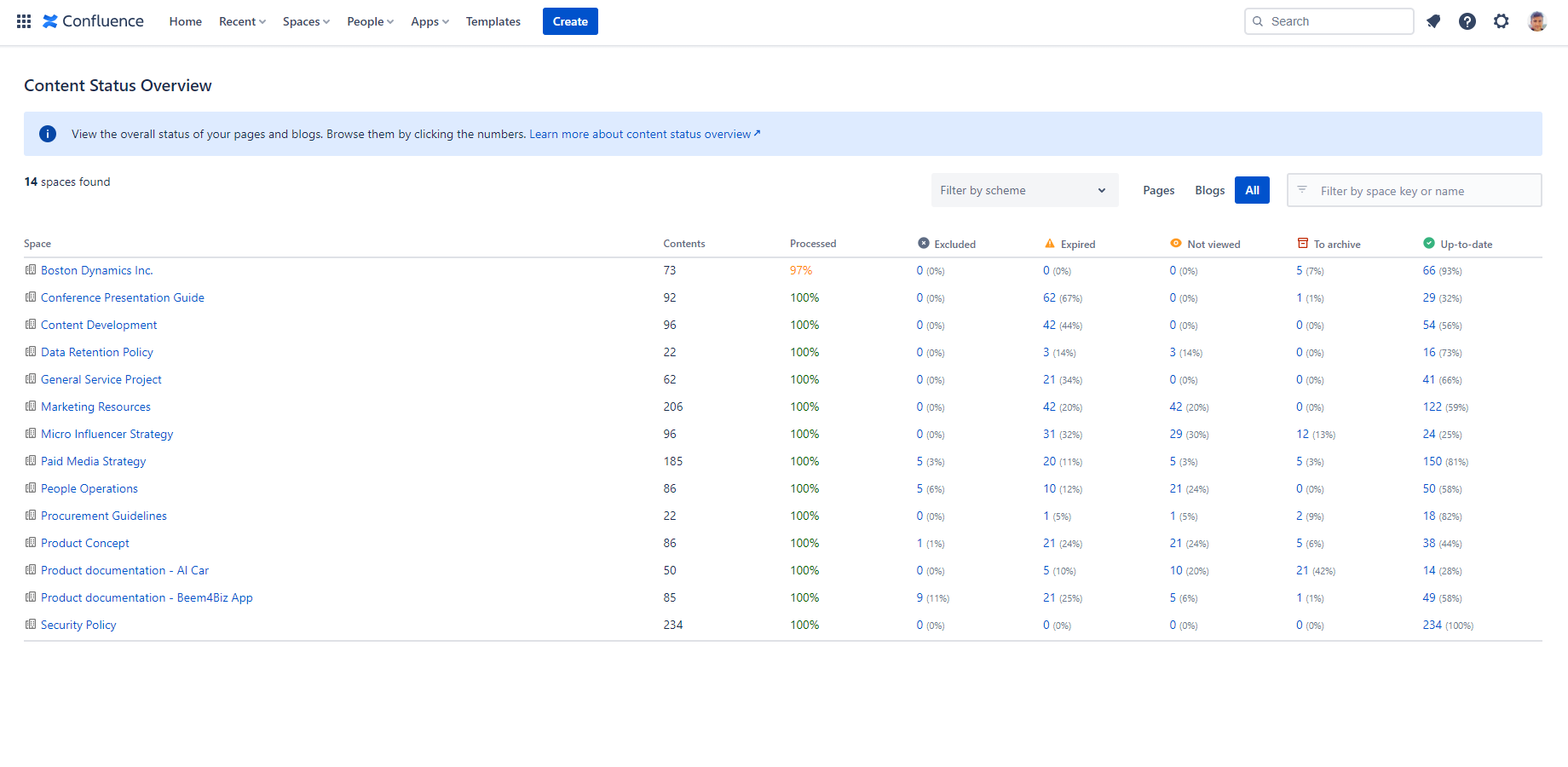The image size is (1568, 767).
Task: Click the info icon in the banner
Action: point(48,134)
